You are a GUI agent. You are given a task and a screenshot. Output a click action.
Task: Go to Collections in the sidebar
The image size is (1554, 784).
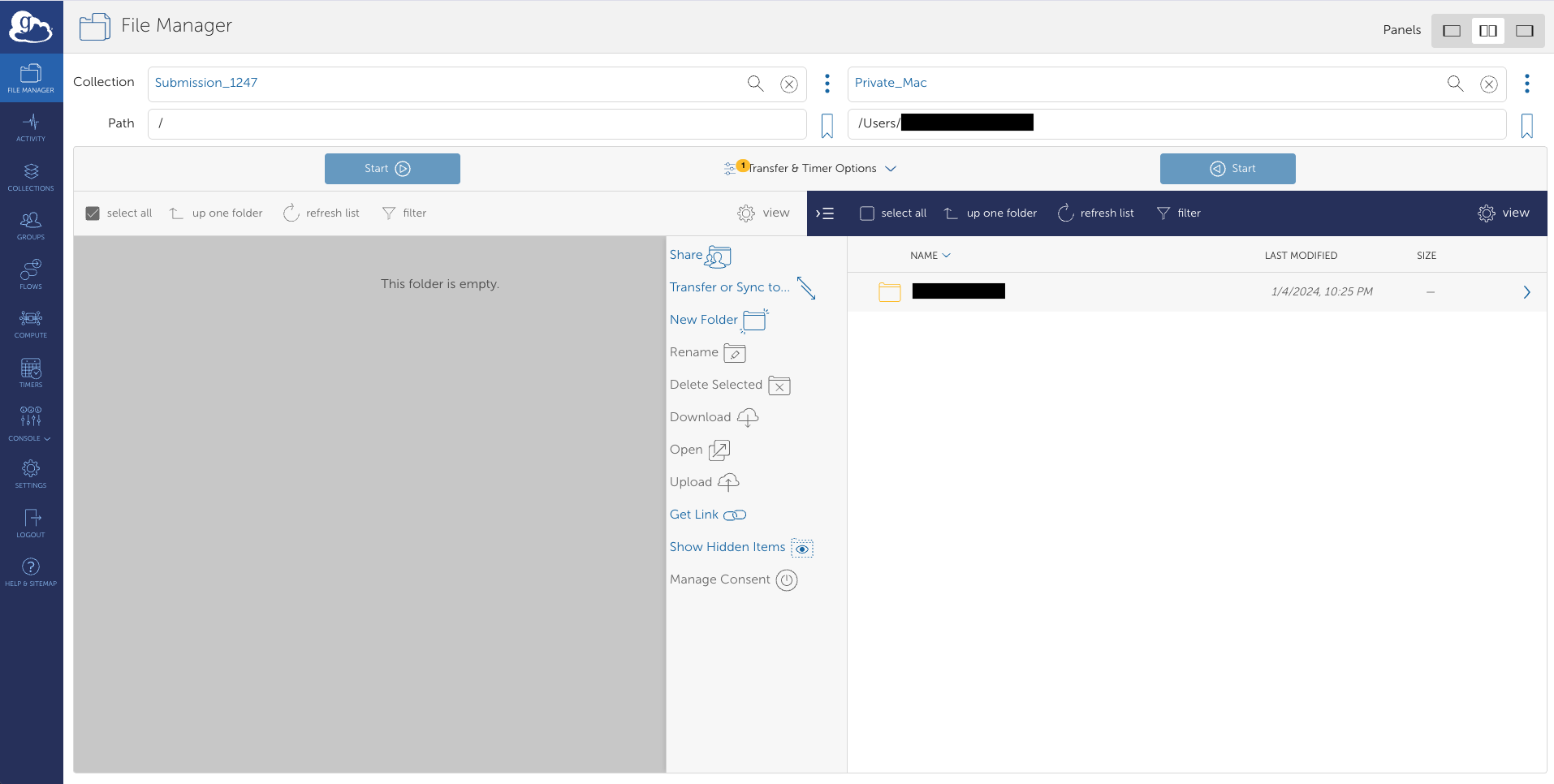pos(31,176)
